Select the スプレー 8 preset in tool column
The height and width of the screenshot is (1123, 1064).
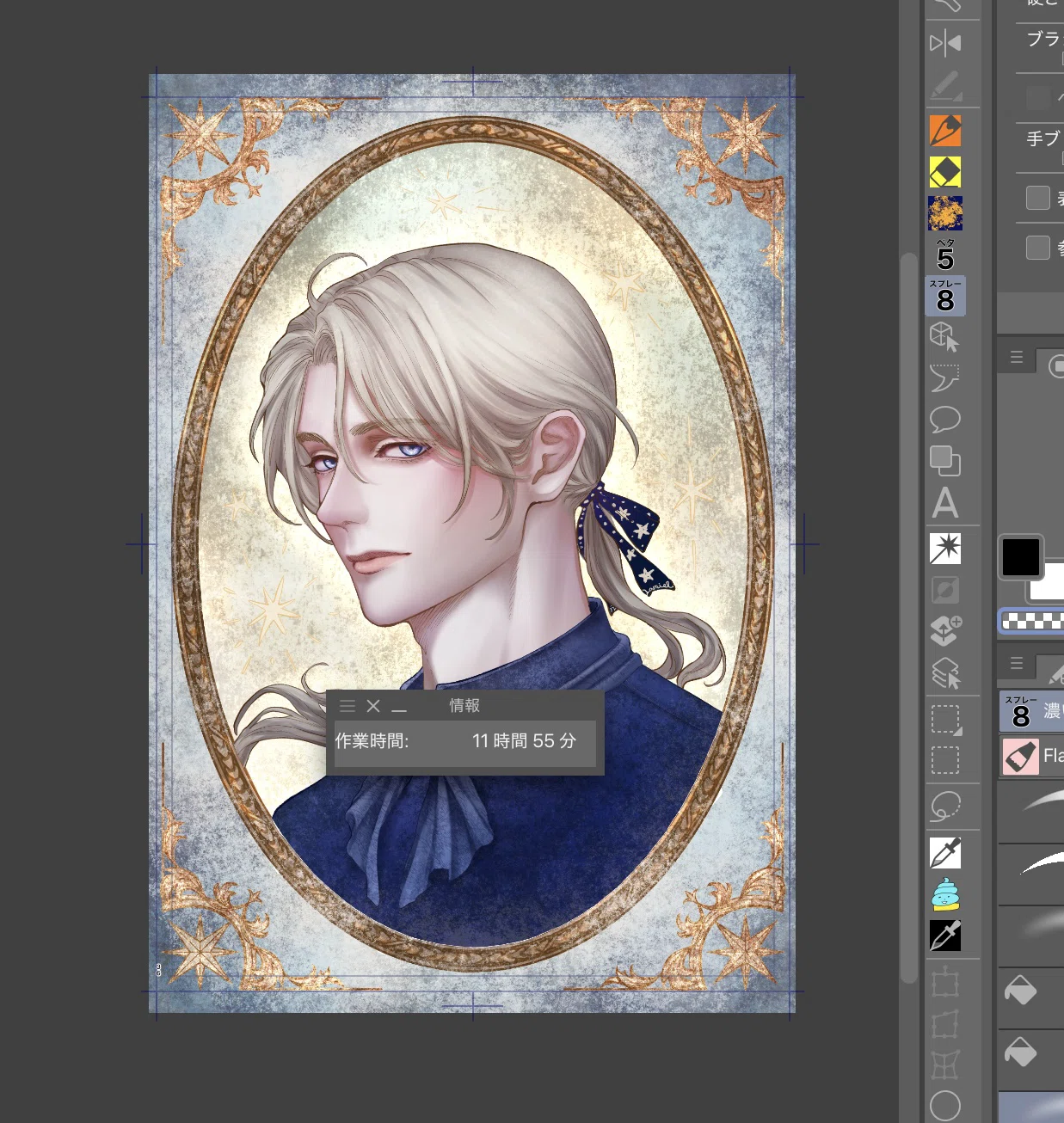coord(945,296)
